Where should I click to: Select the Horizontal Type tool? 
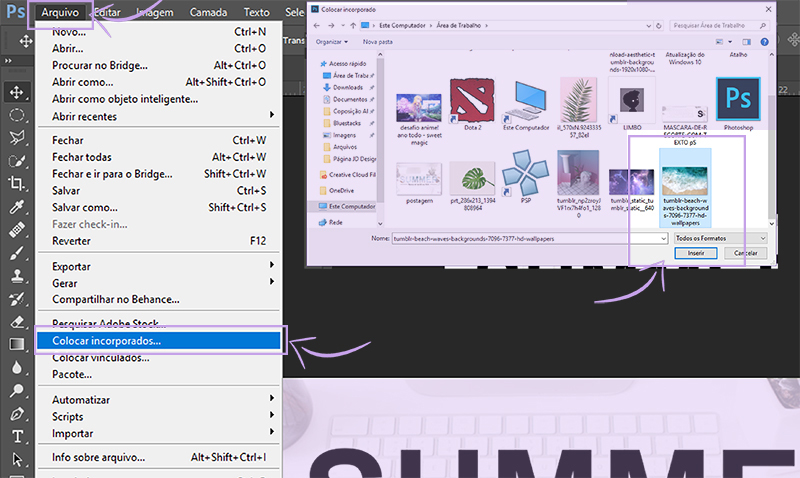tap(17, 437)
